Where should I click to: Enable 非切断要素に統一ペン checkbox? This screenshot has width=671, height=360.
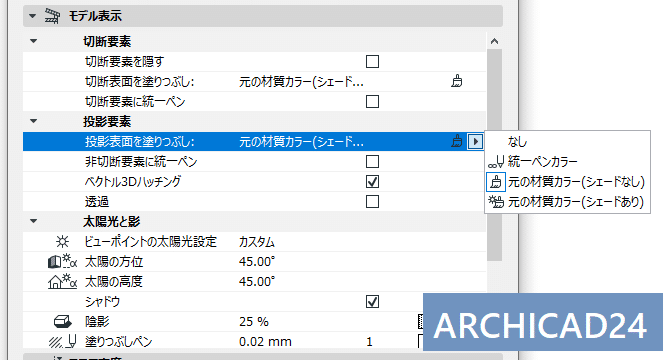(372, 161)
